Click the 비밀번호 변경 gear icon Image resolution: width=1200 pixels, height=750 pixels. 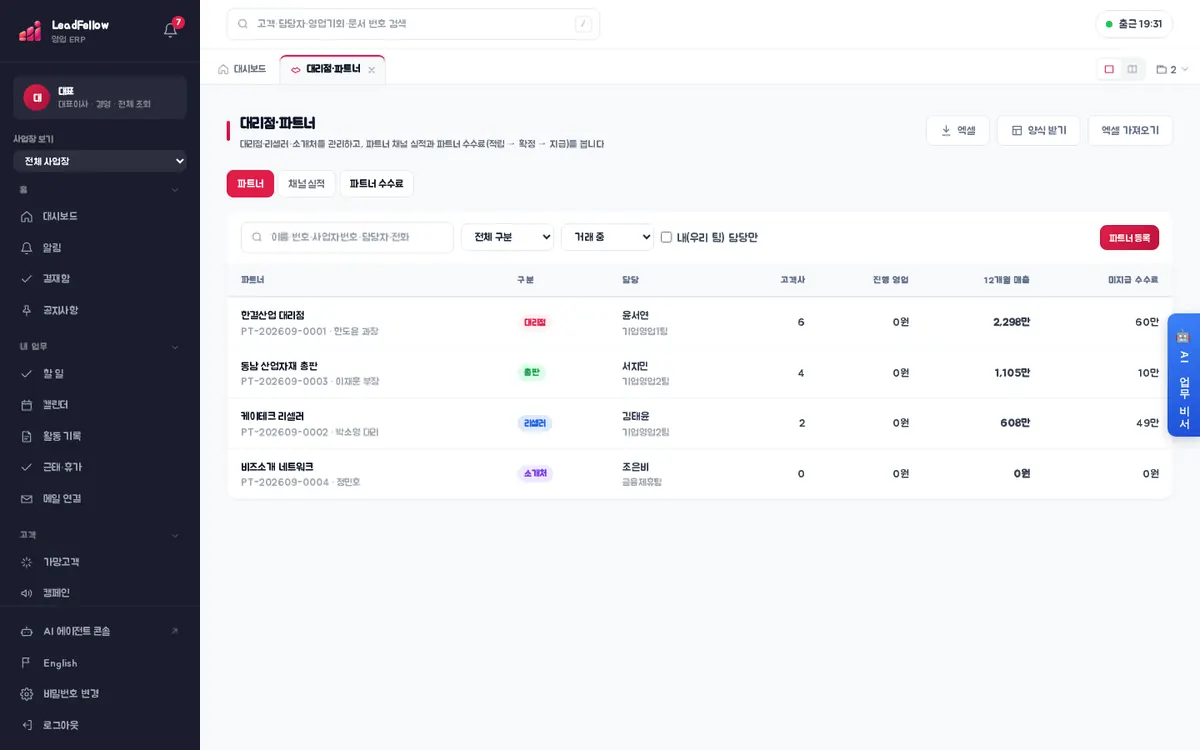pyautogui.click(x=27, y=694)
